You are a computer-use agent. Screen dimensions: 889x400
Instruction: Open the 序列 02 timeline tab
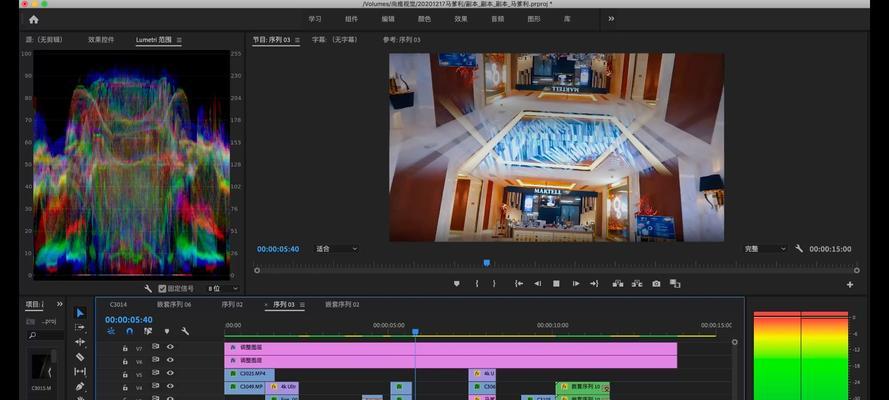tap(232, 304)
